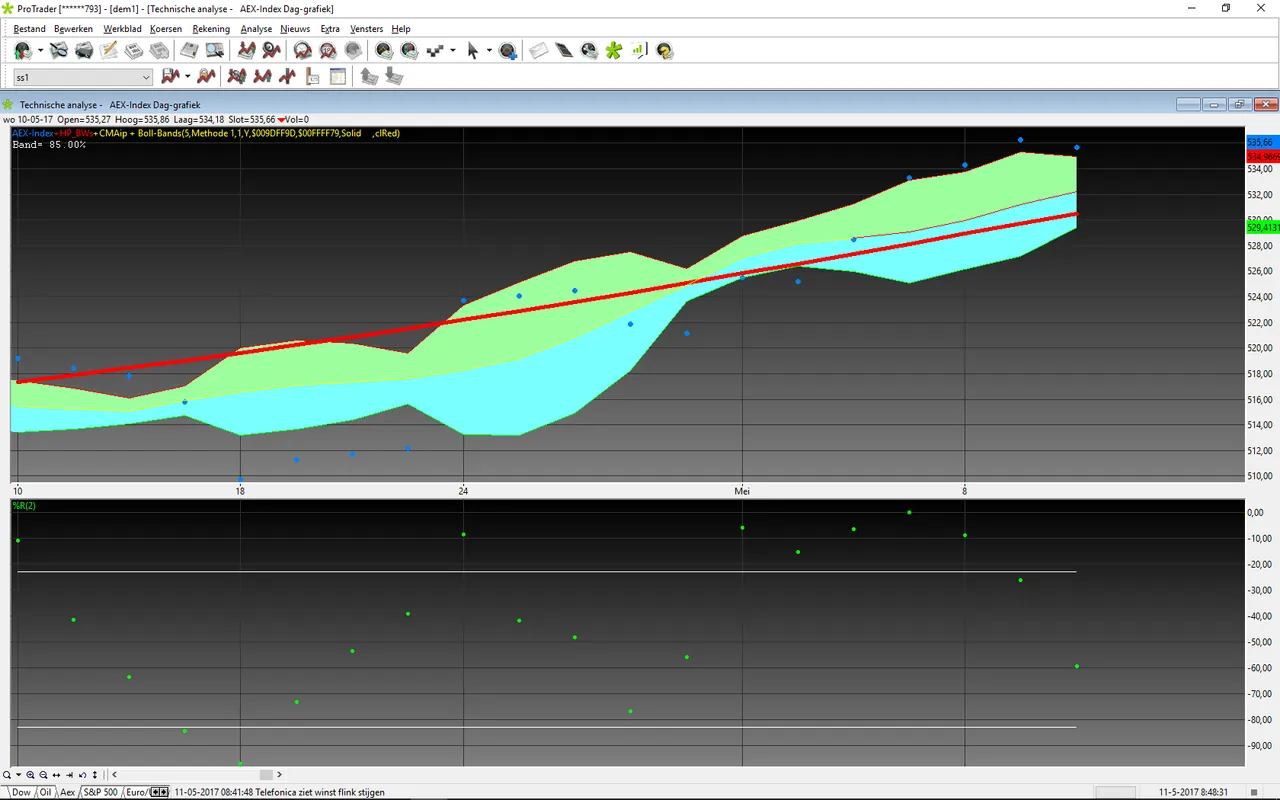The width and height of the screenshot is (1280, 800).
Task: Click the globe with green arrow icon
Action: click(x=23, y=50)
